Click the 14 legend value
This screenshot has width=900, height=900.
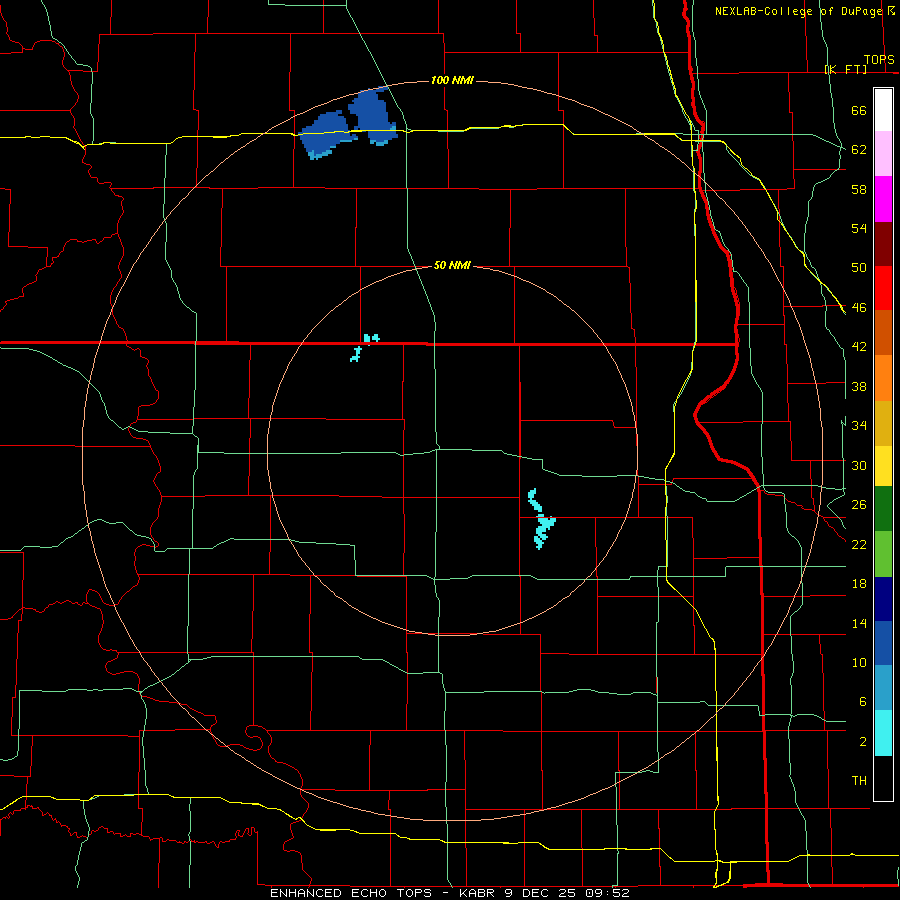pos(859,623)
